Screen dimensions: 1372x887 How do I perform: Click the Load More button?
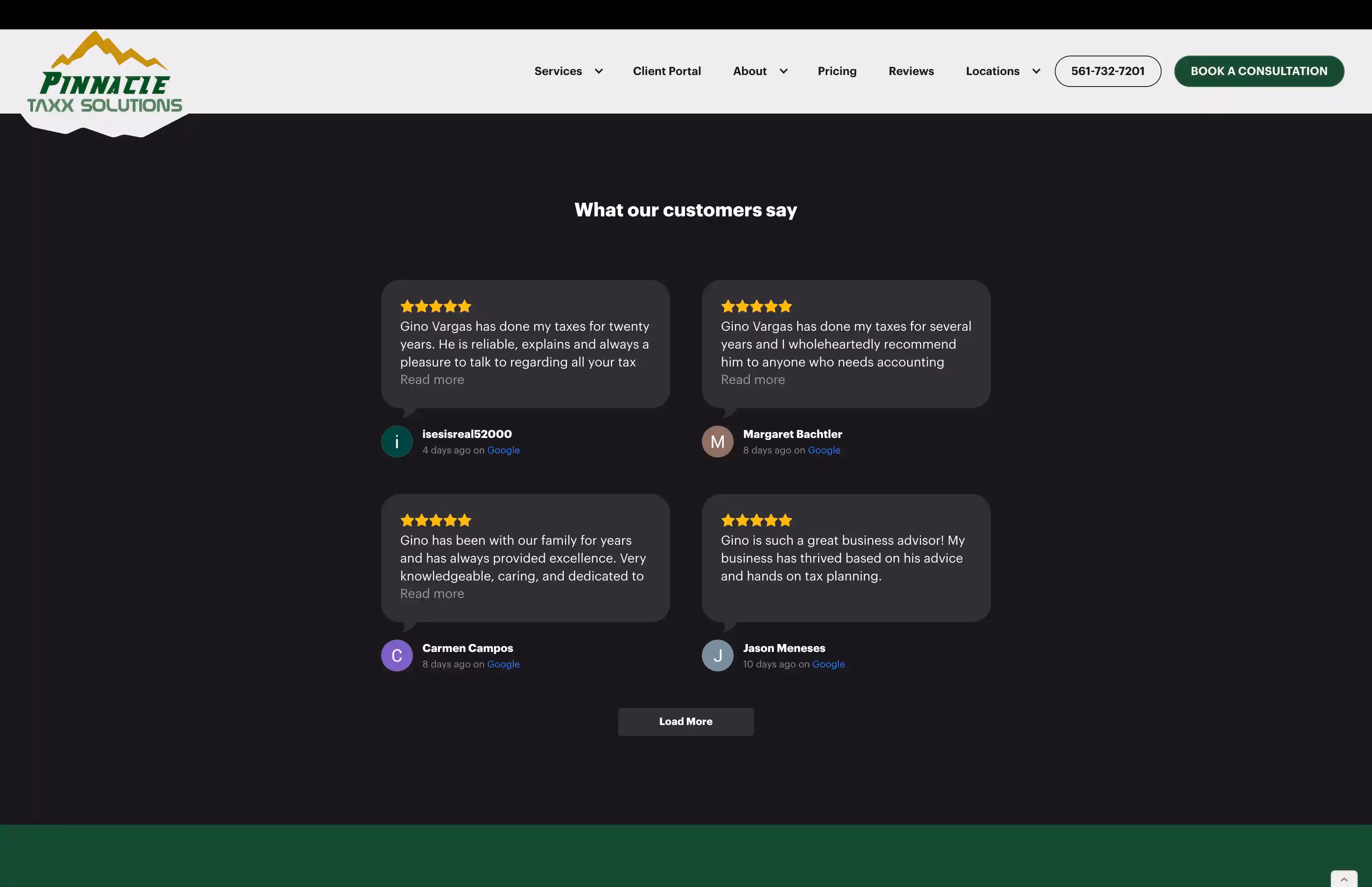686,722
